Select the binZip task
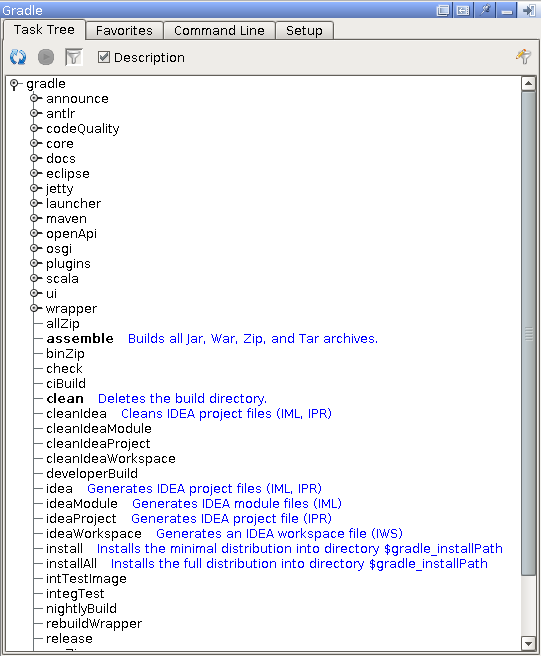 coord(65,354)
